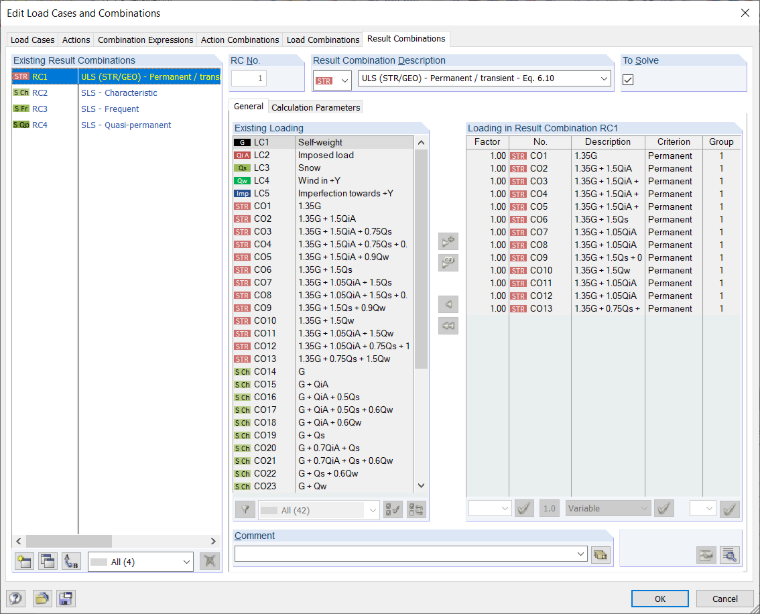Create a new result combination icon
760x614 pixels.
point(24,562)
